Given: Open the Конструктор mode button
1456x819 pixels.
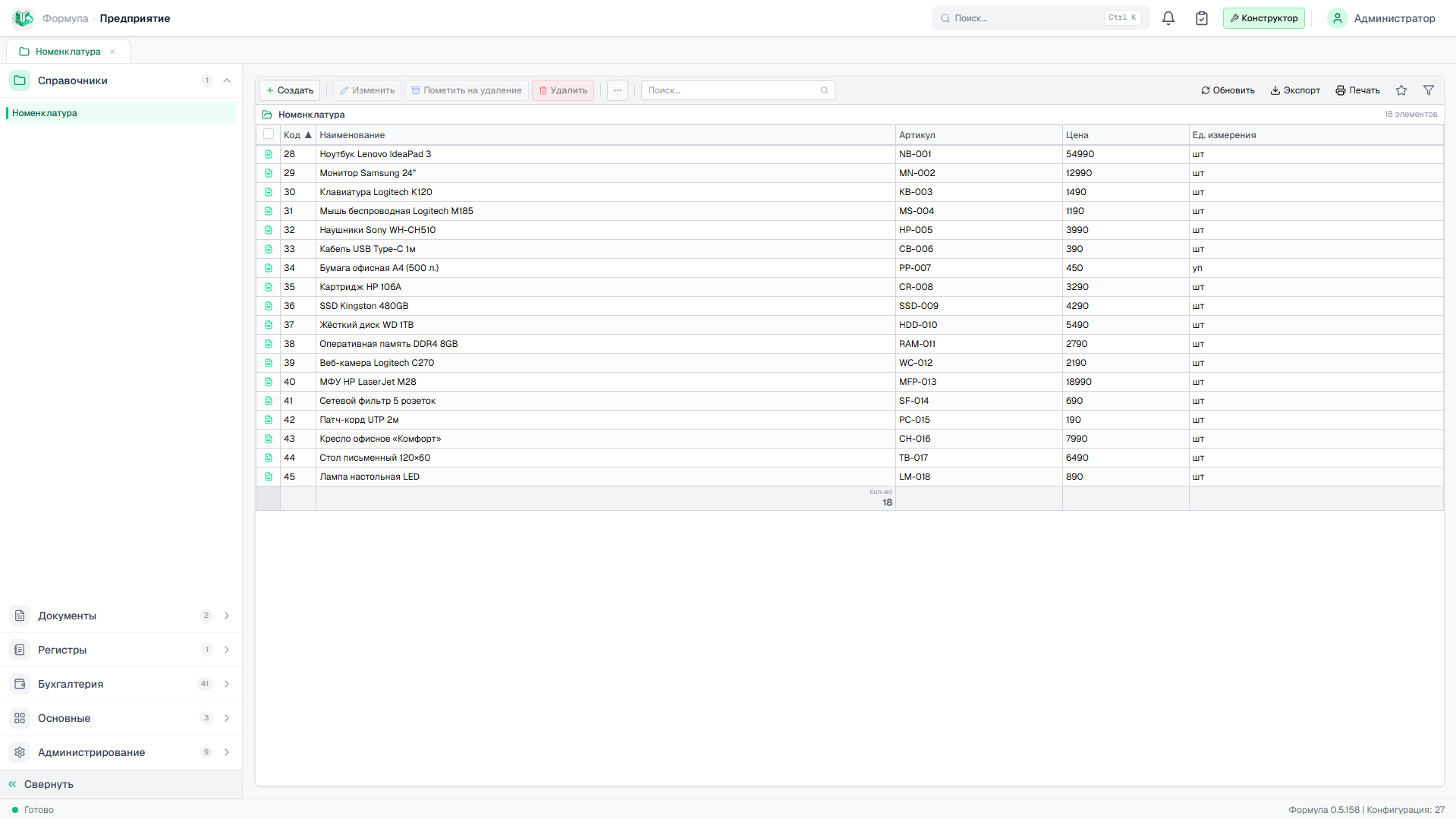Looking at the screenshot, I should click(1264, 18).
